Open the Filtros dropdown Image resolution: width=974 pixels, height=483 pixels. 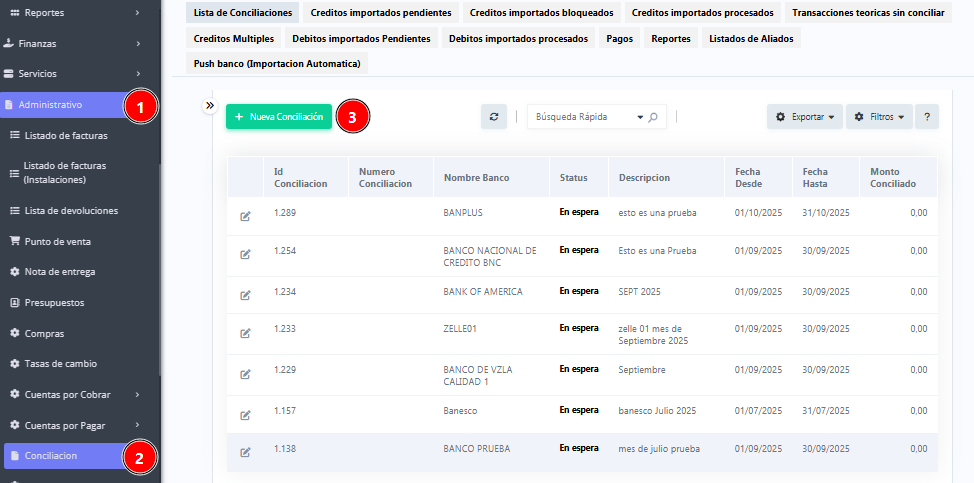click(879, 117)
